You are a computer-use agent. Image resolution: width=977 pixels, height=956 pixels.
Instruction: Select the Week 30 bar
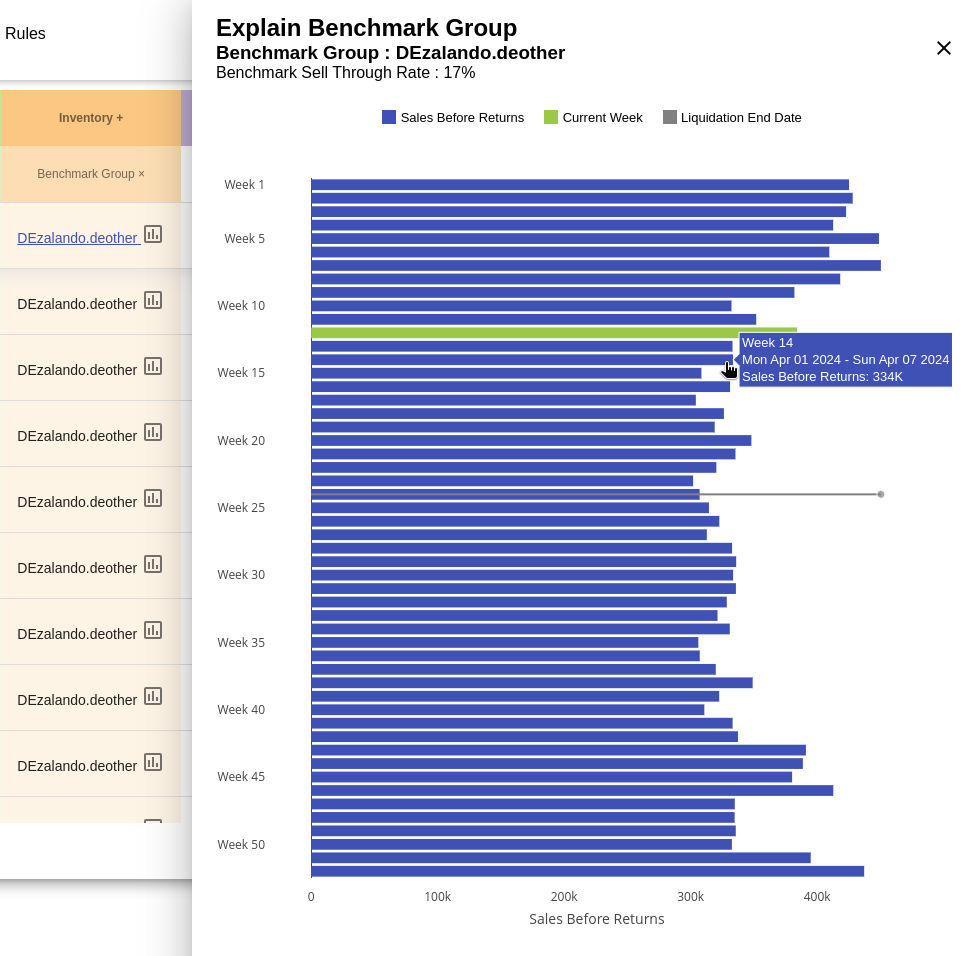coord(522,575)
